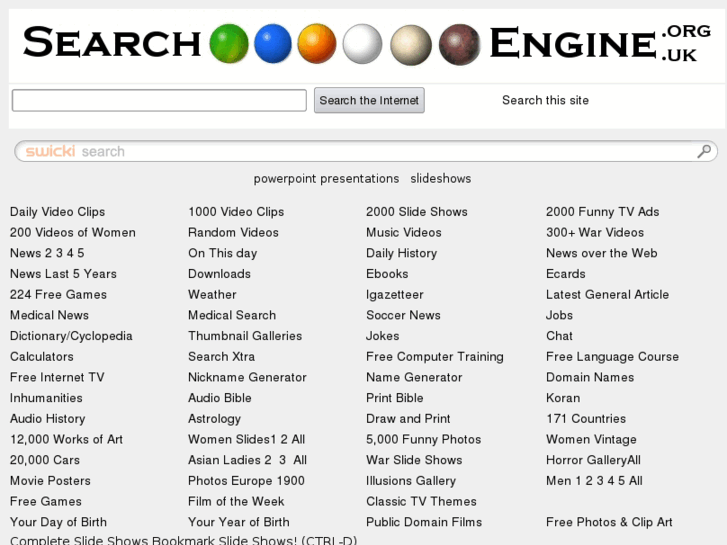Click the green ball in logo

point(229,44)
